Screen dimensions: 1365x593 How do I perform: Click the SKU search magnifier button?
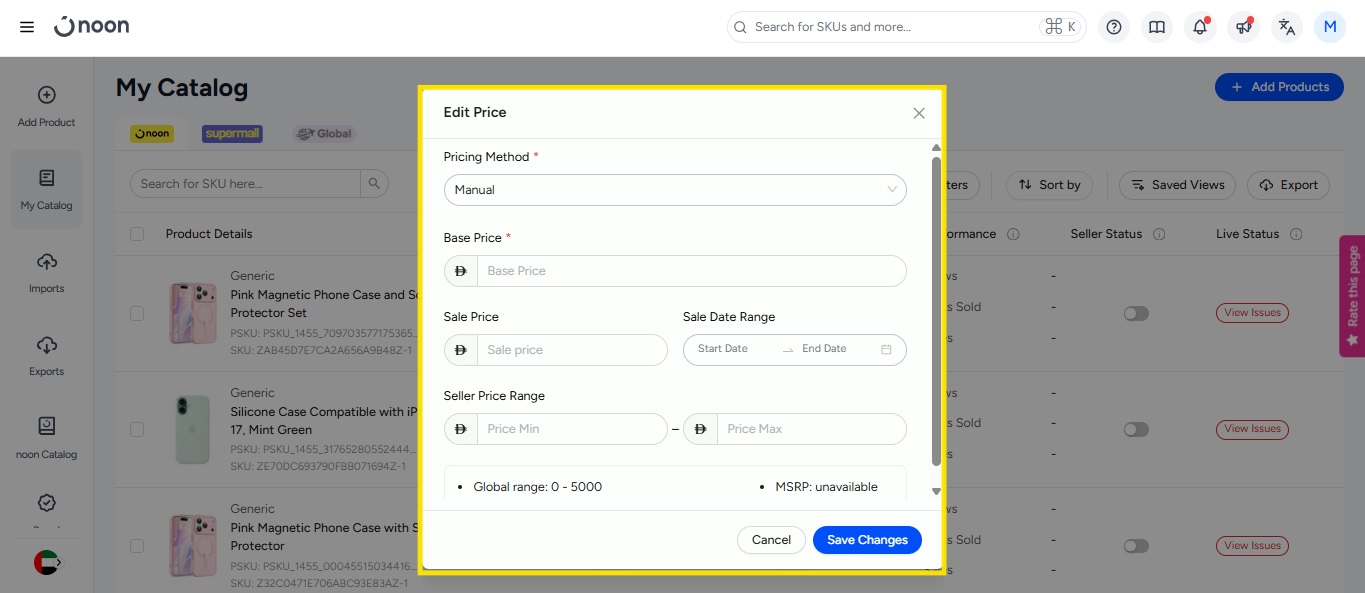(374, 184)
